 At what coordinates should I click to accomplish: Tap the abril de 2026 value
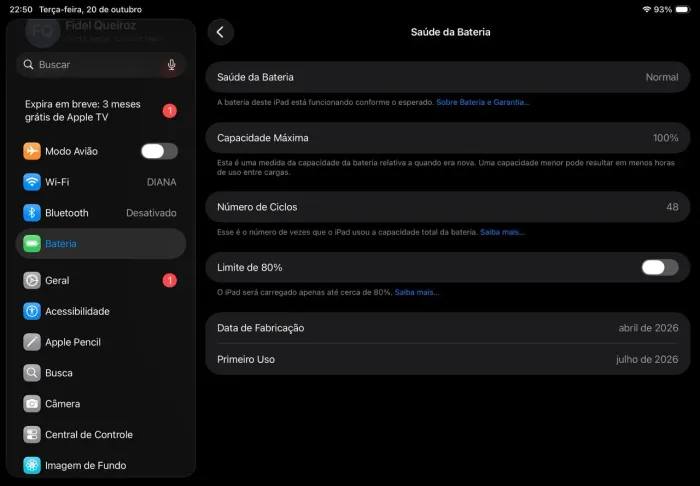point(648,328)
